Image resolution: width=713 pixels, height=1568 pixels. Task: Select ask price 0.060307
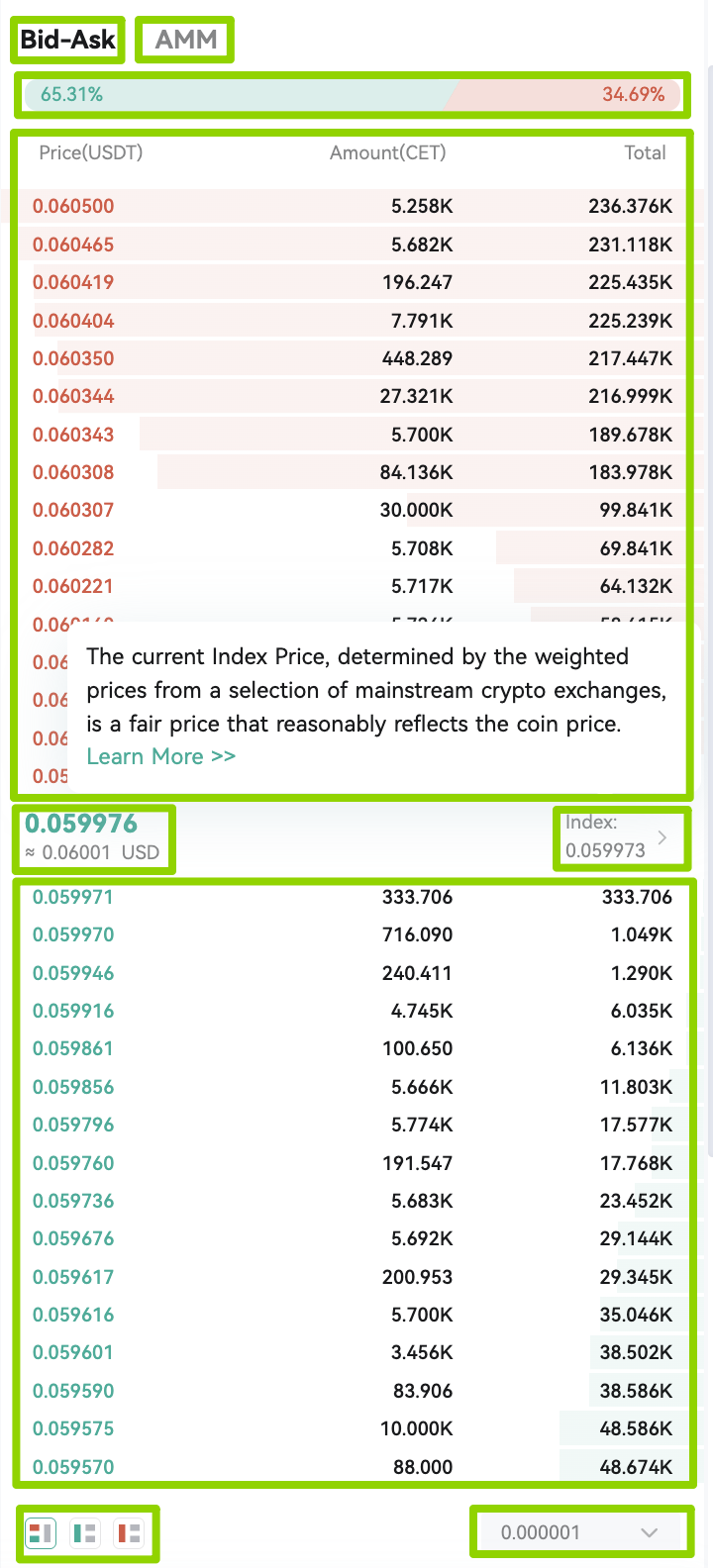pyautogui.click(x=73, y=510)
